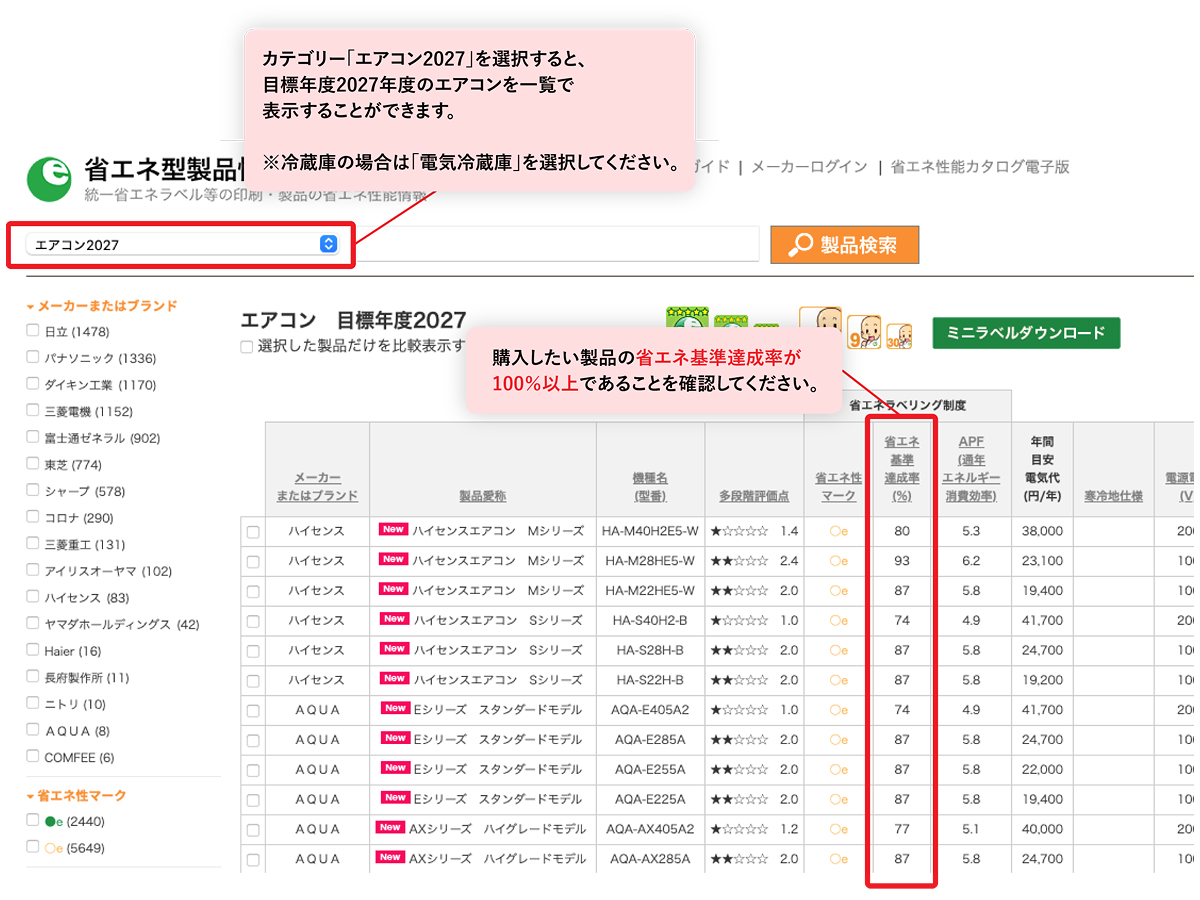Click the green 省エネ e logo
The width and height of the screenshot is (1200, 900).
49,179
